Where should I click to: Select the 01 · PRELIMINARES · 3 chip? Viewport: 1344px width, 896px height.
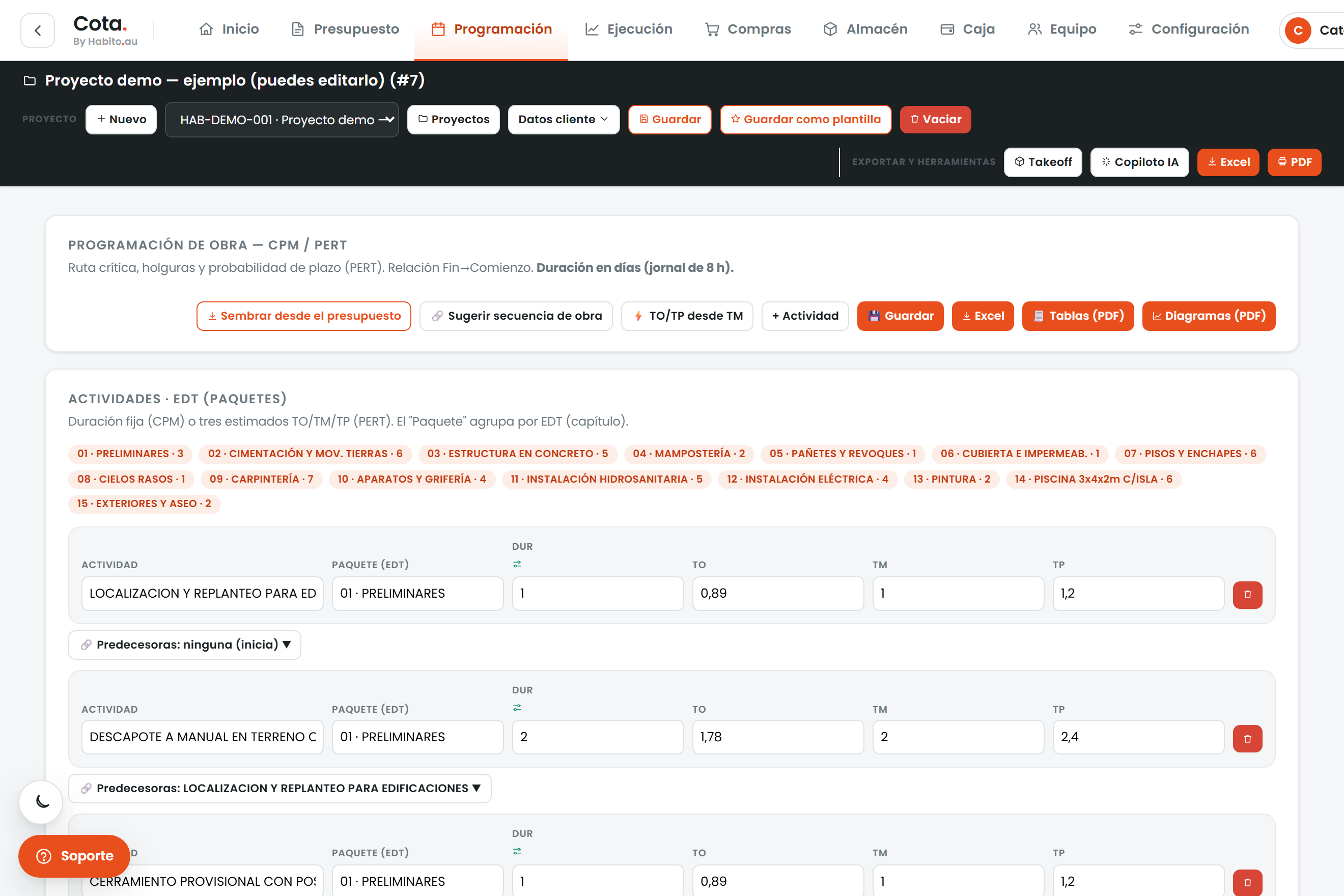click(130, 454)
